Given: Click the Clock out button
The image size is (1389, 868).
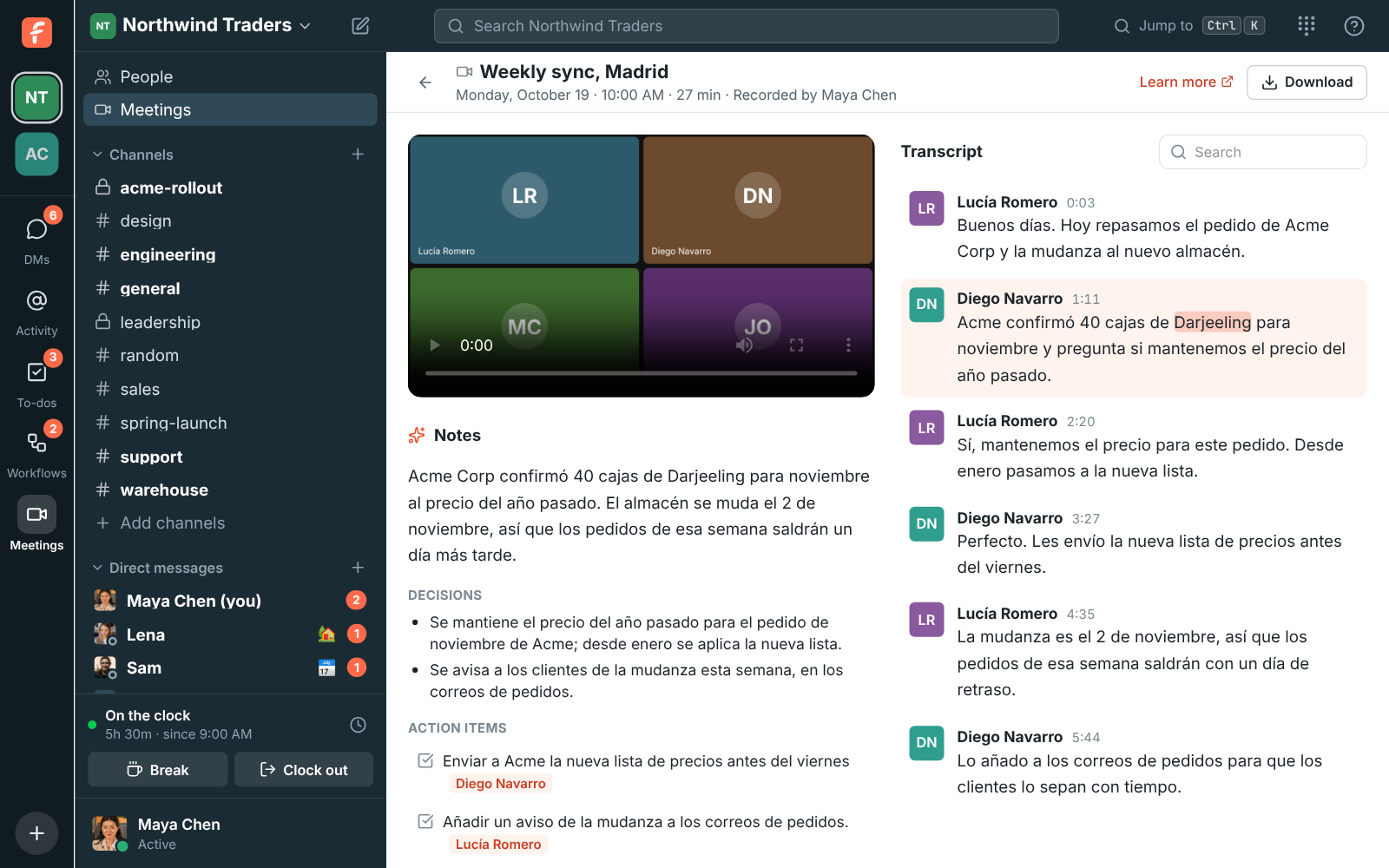Looking at the screenshot, I should 304,770.
